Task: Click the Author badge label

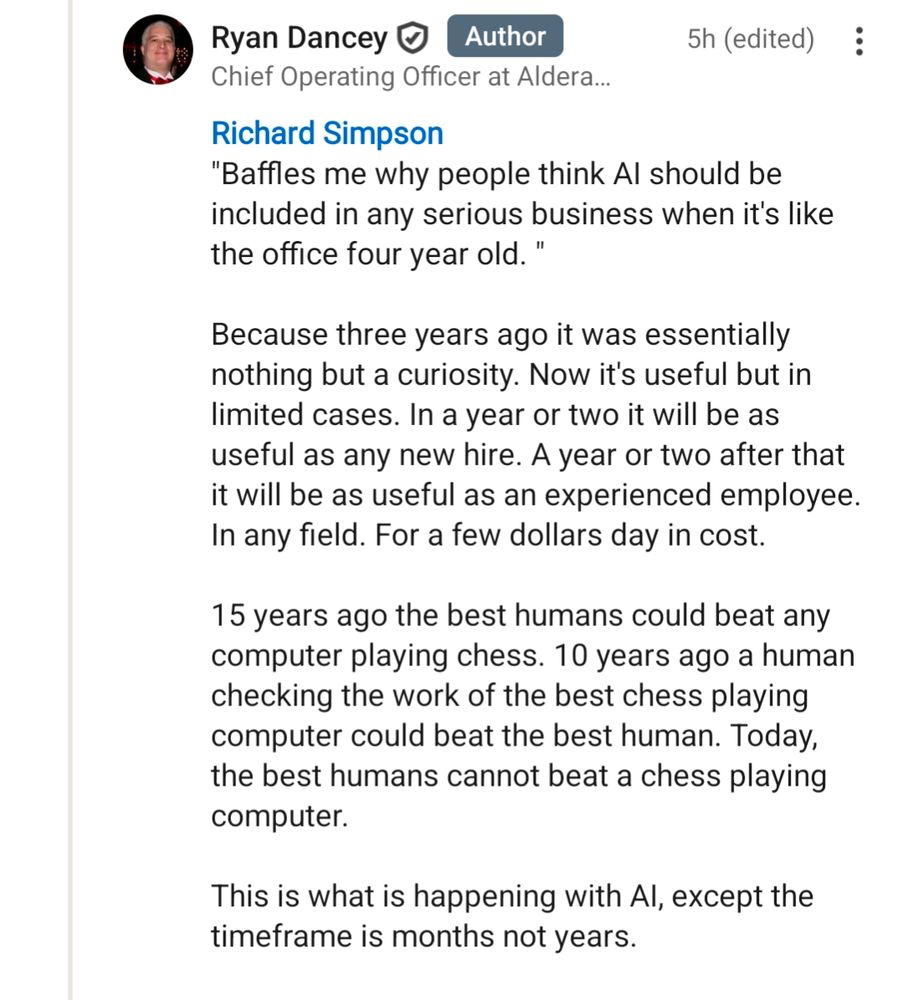Action: point(505,37)
